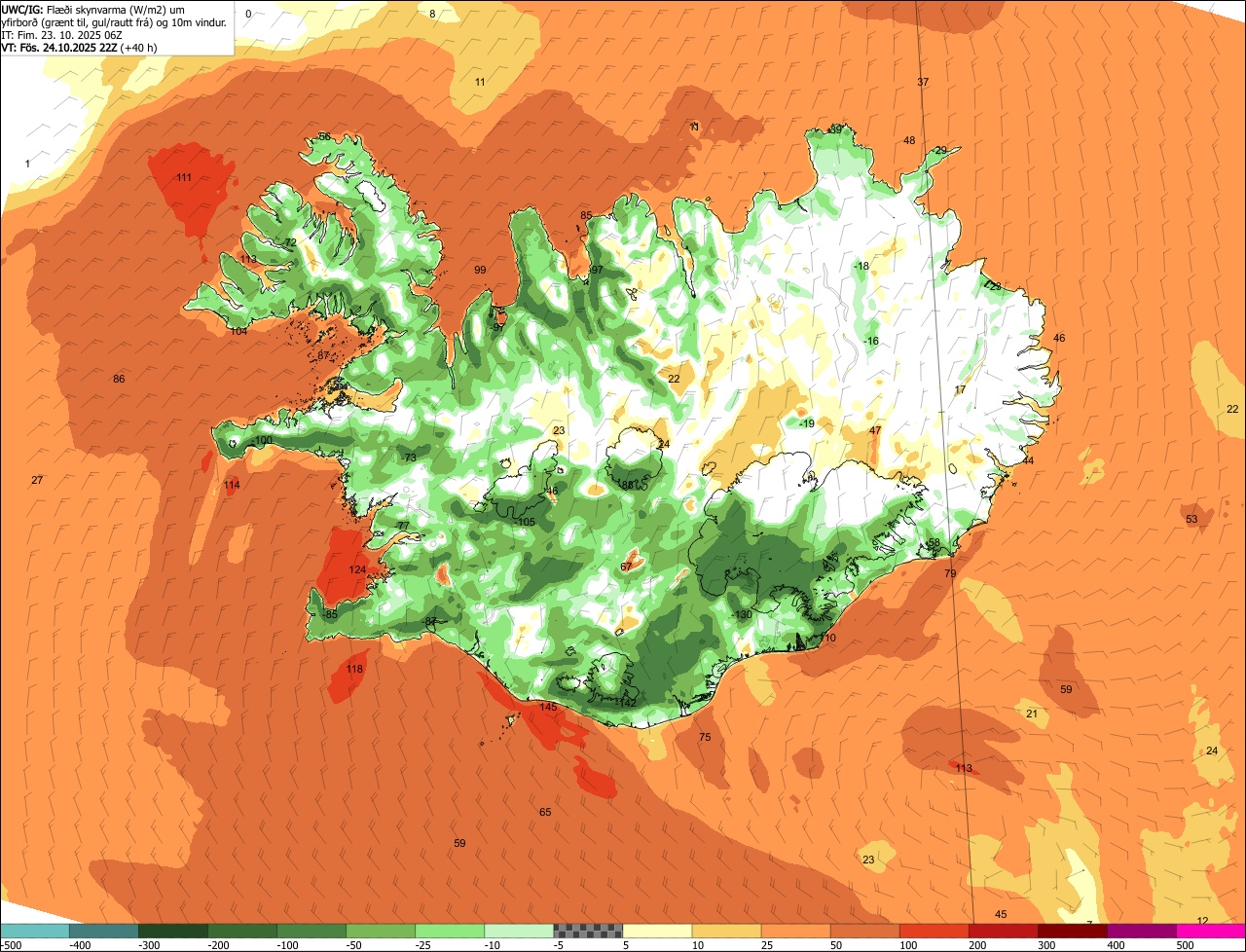This screenshot has height=952, width=1246.
Task: Click the value -130 over the southeast glacier
Action: (742, 614)
